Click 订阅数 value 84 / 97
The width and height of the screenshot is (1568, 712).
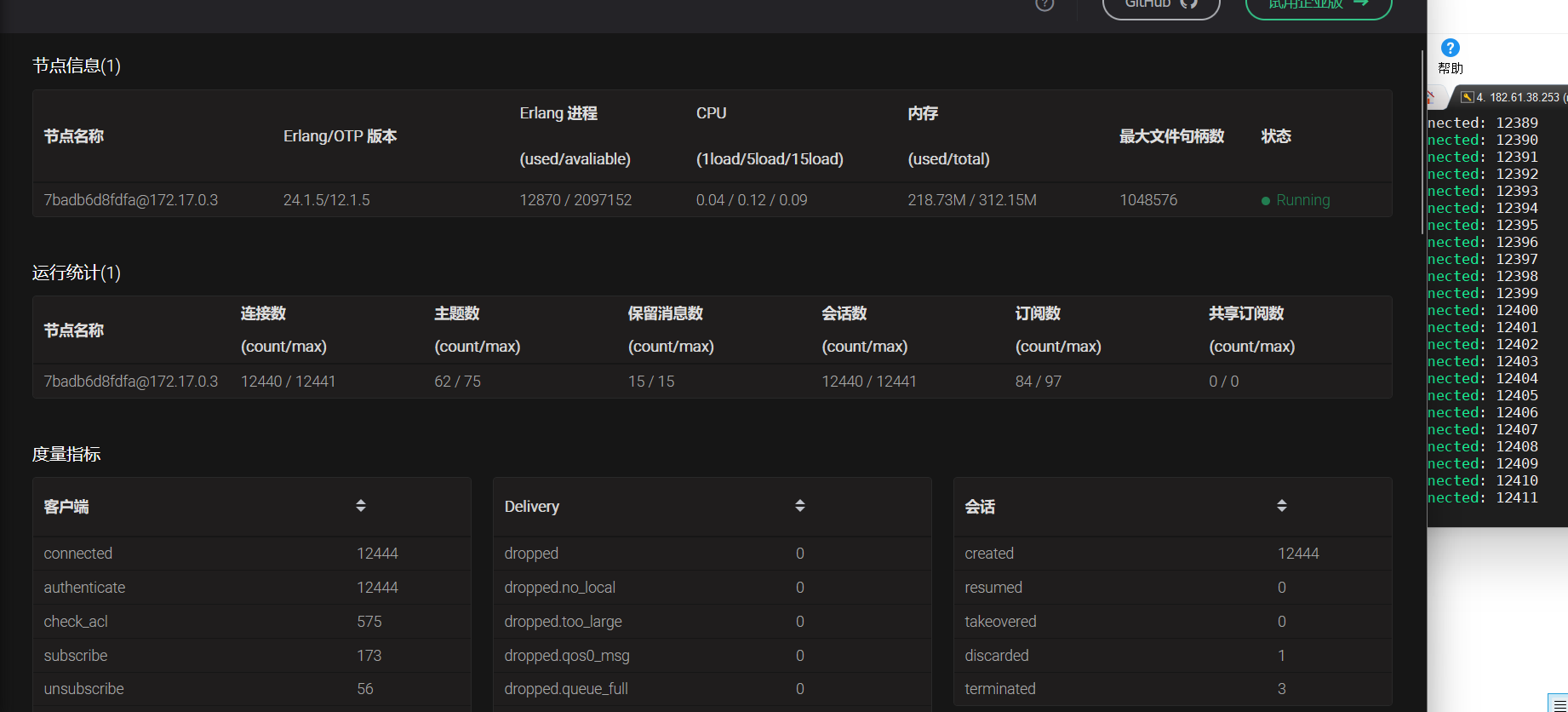(1039, 382)
